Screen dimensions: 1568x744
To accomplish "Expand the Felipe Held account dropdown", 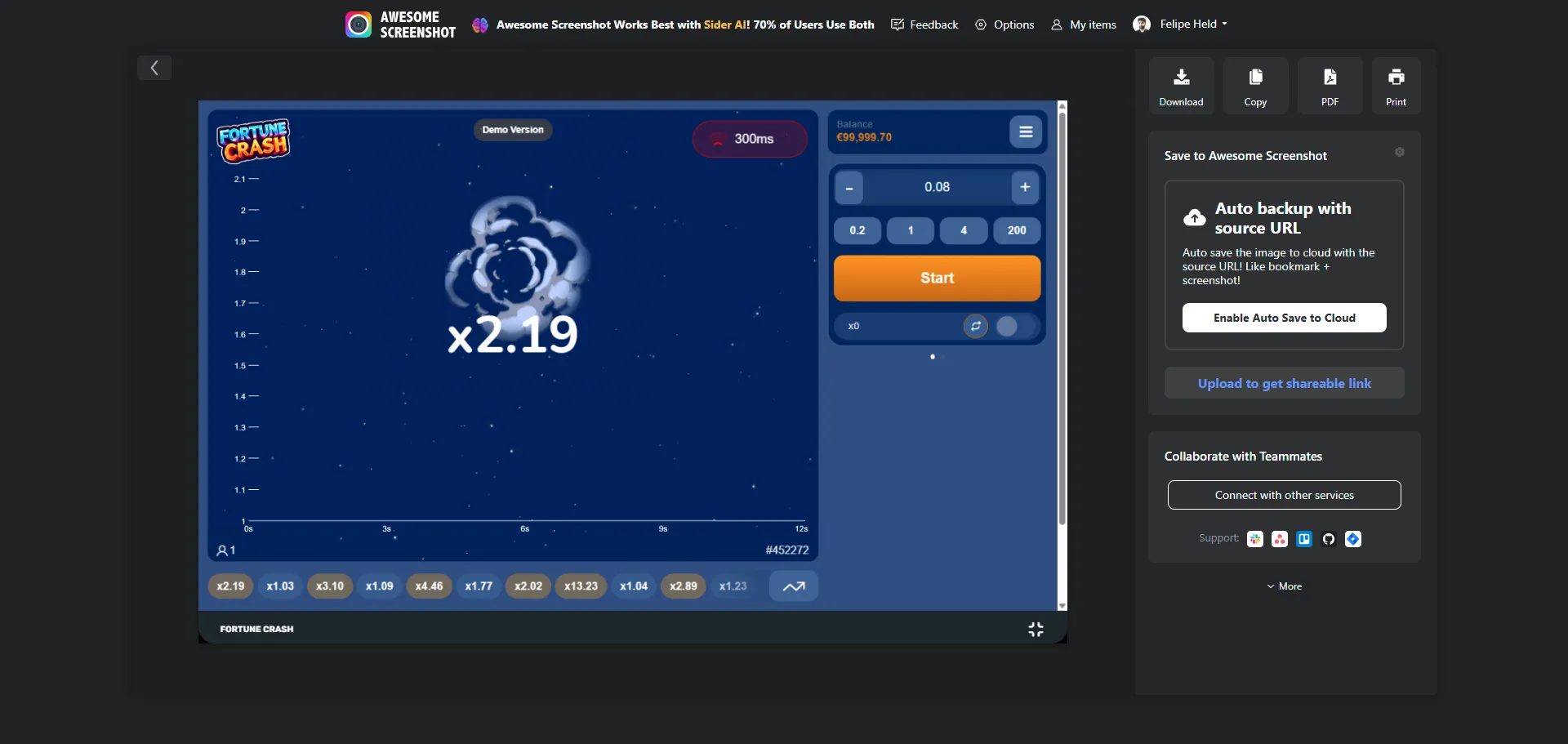I will point(1180,24).
